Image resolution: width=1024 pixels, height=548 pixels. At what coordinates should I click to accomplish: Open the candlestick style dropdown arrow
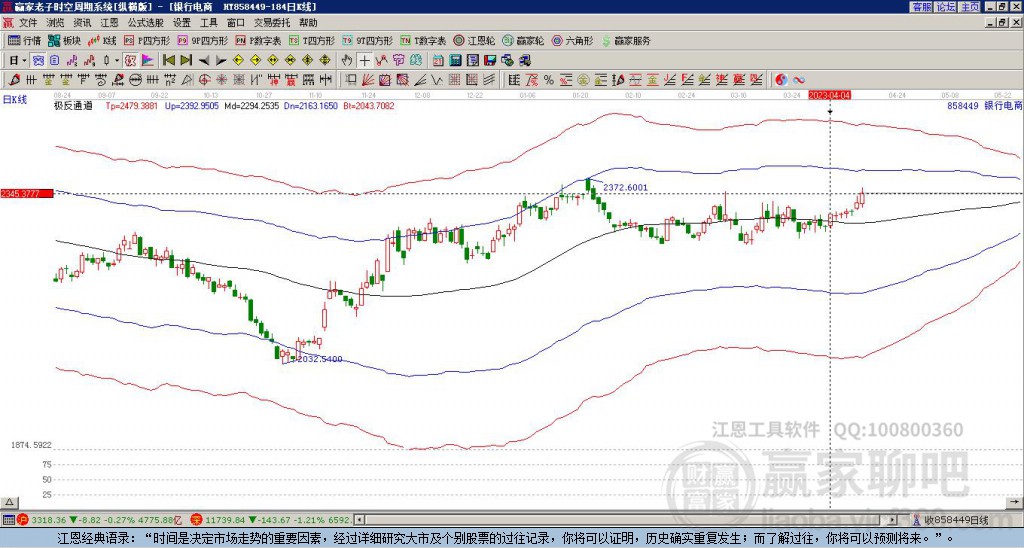click(117, 61)
